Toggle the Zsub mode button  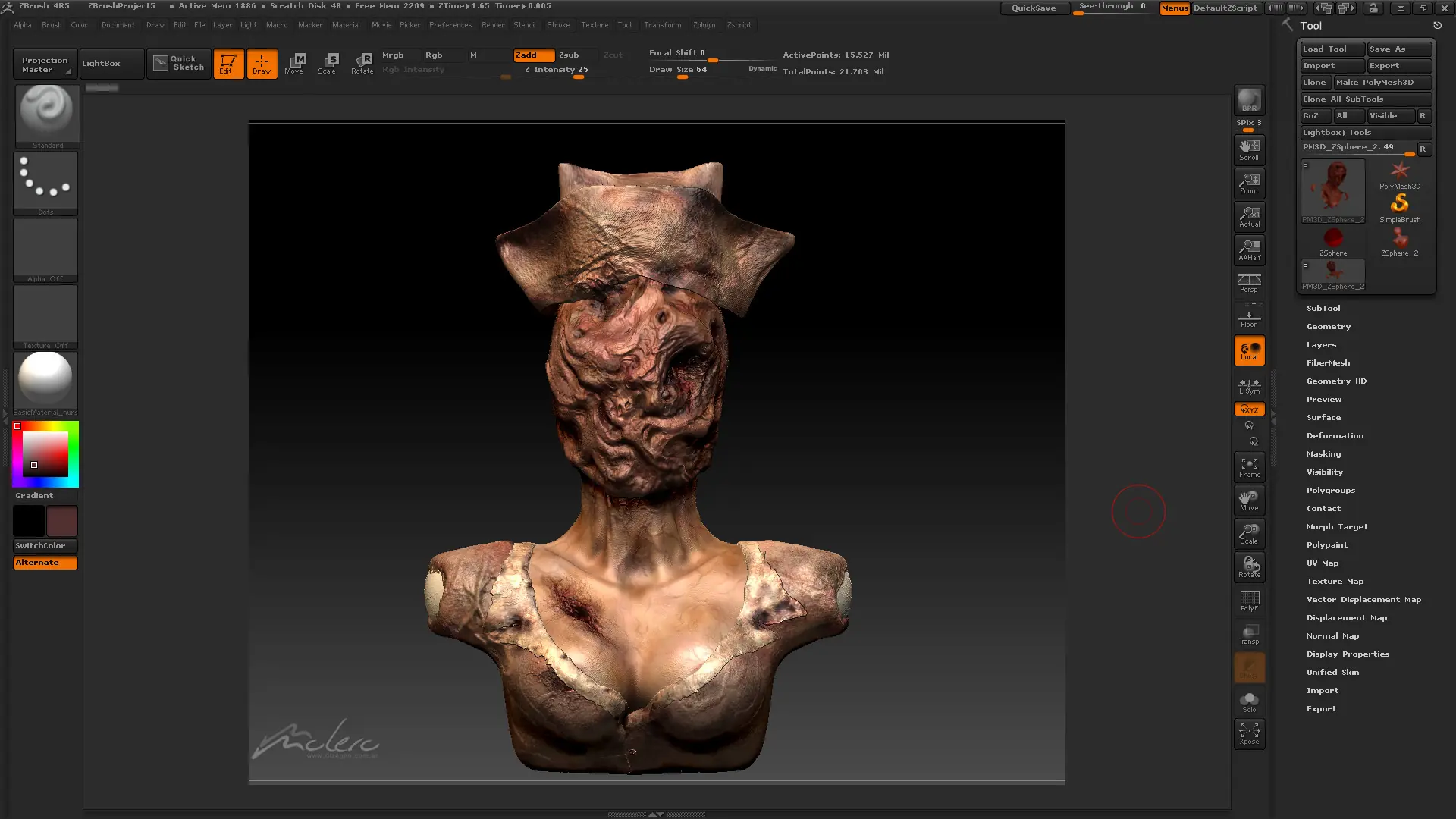click(569, 55)
